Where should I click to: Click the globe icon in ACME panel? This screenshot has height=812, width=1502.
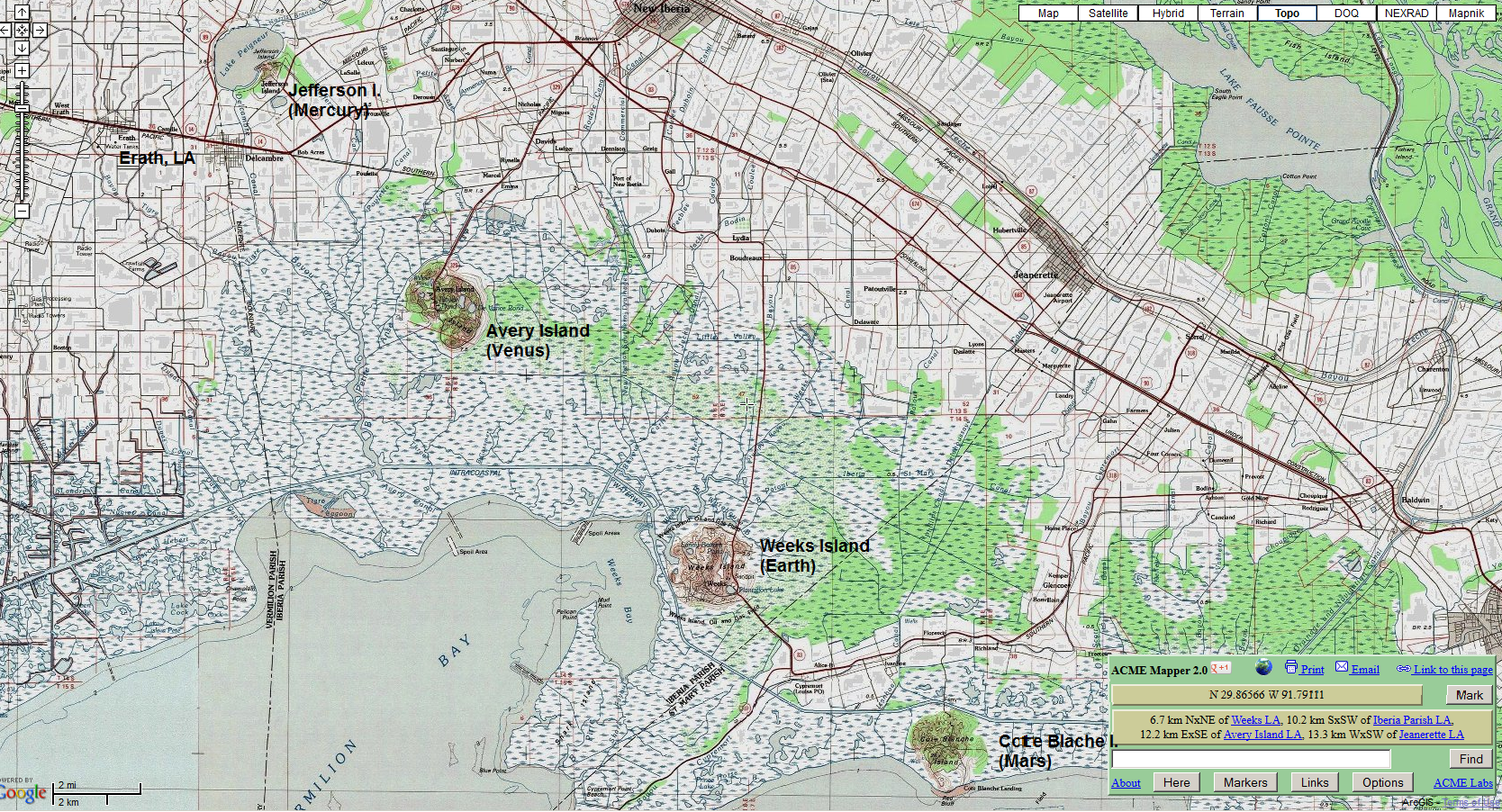1264,668
